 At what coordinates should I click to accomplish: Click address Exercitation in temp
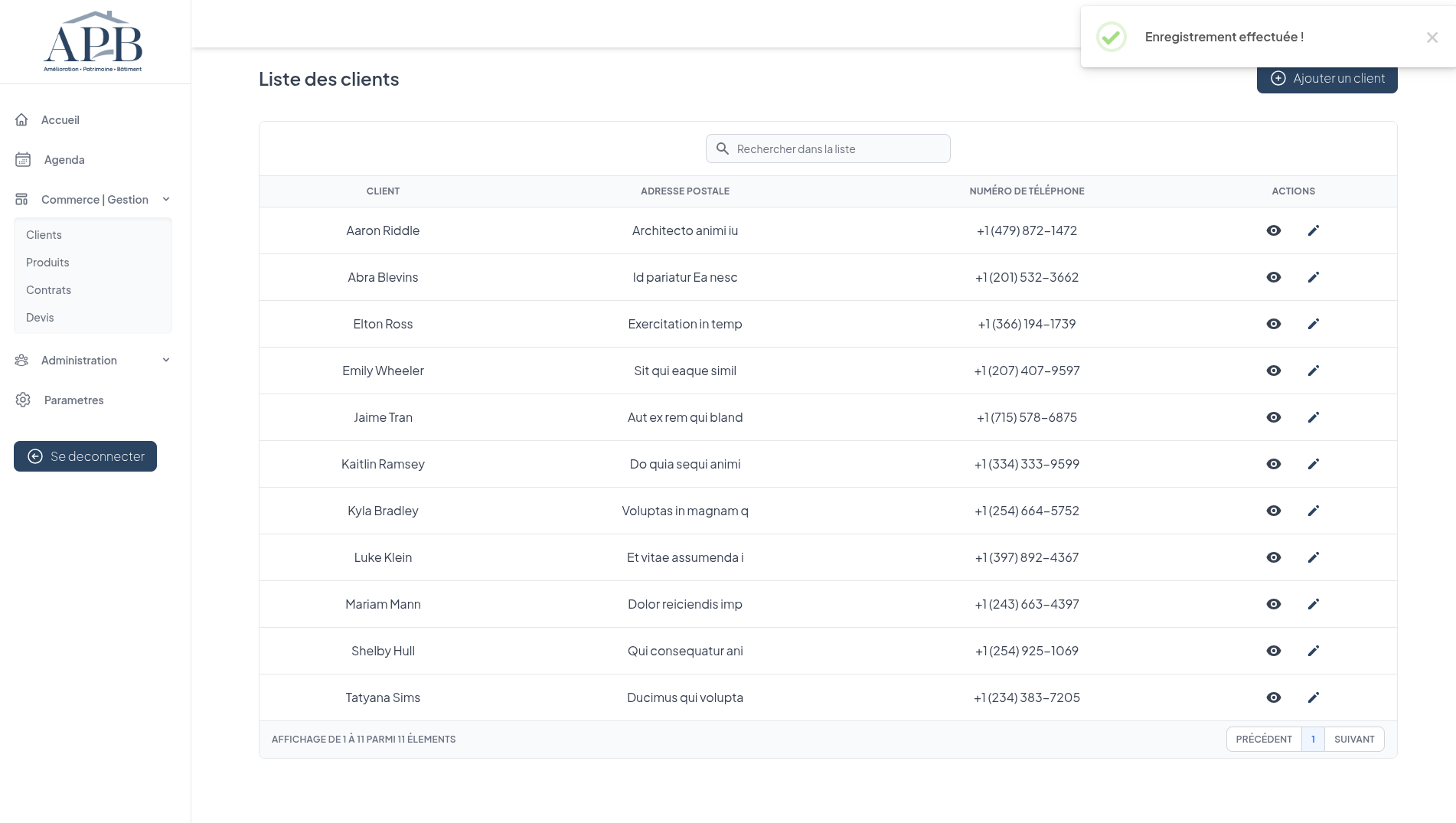point(685,324)
